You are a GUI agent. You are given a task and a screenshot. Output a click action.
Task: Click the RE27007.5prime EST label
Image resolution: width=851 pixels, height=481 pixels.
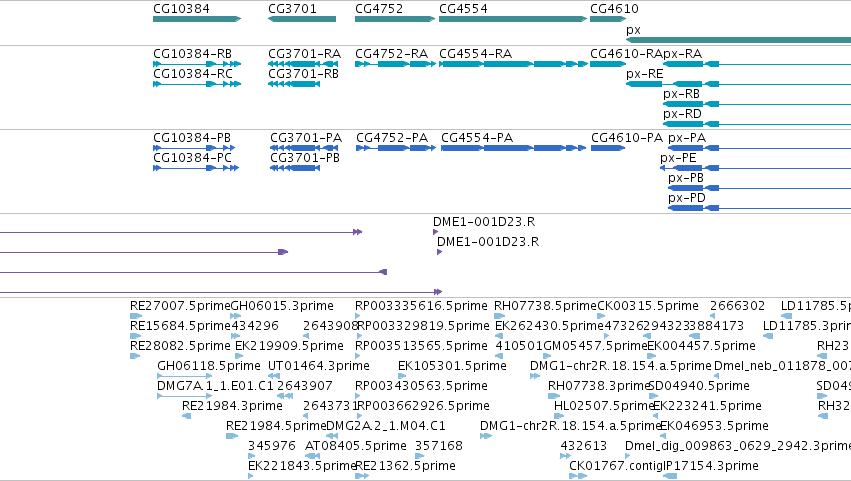(180, 306)
